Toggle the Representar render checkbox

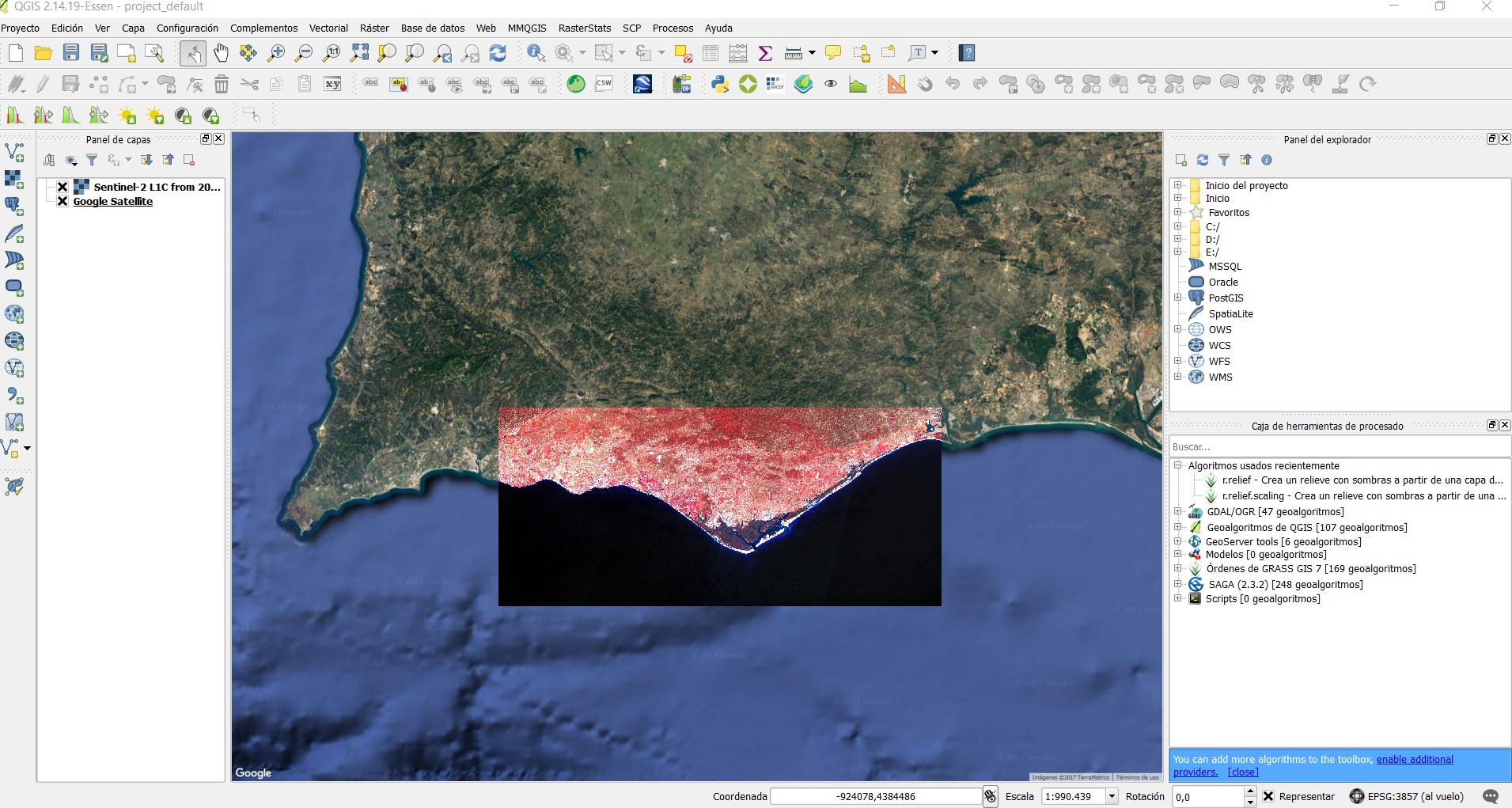1268,796
